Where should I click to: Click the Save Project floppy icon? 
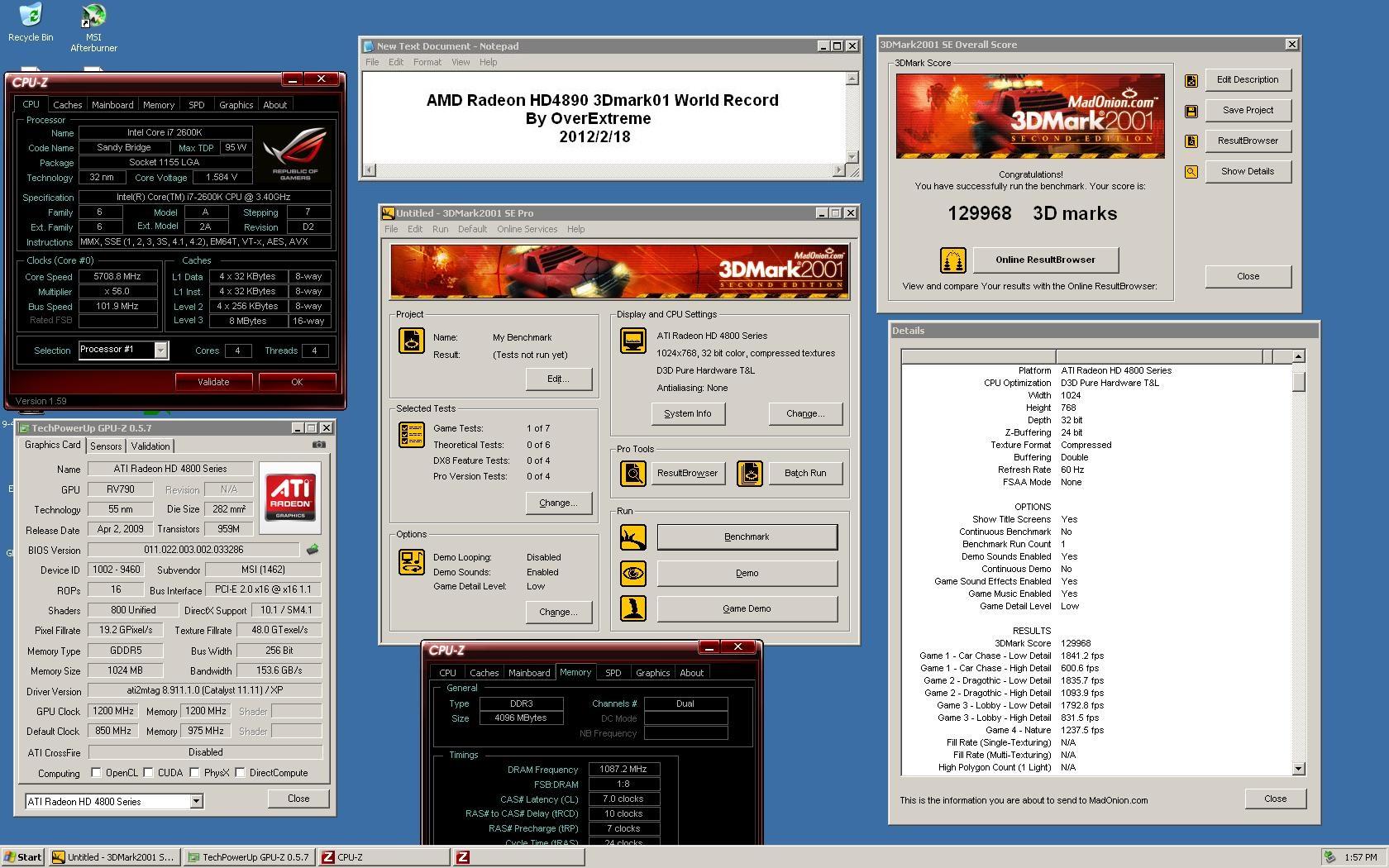(x=1191, y=111)
